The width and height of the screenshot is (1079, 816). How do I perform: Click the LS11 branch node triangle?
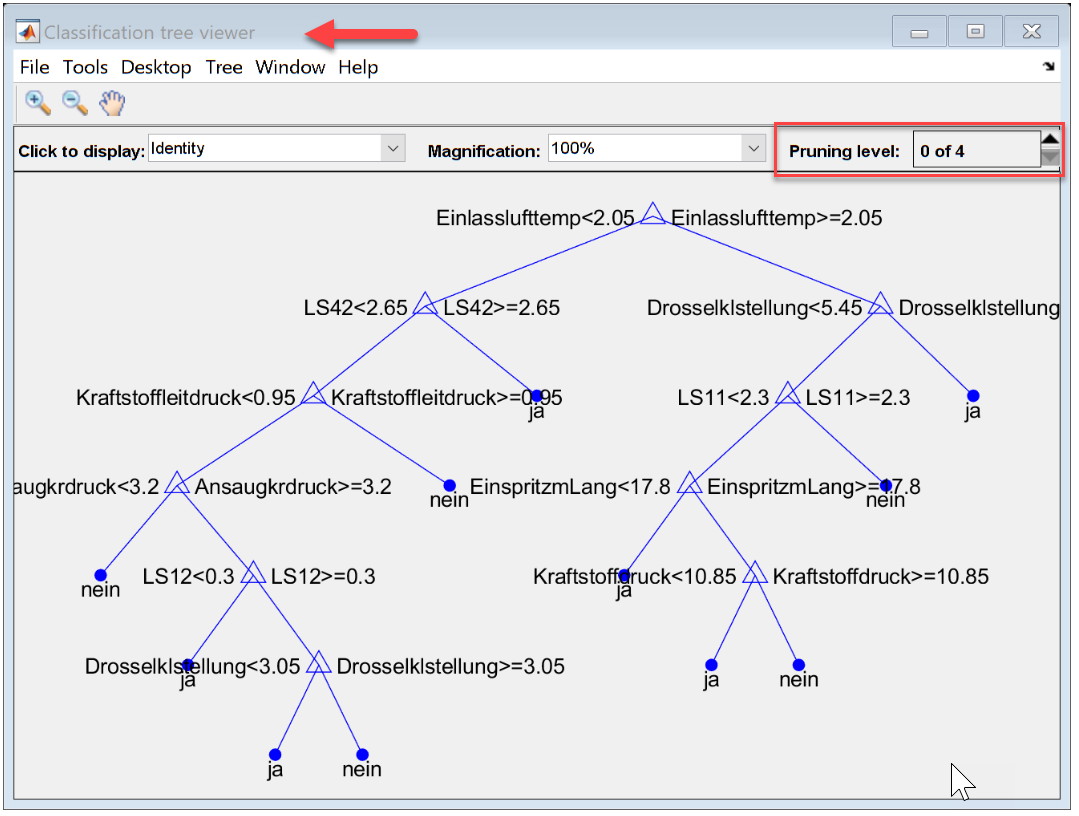[788, 394]
